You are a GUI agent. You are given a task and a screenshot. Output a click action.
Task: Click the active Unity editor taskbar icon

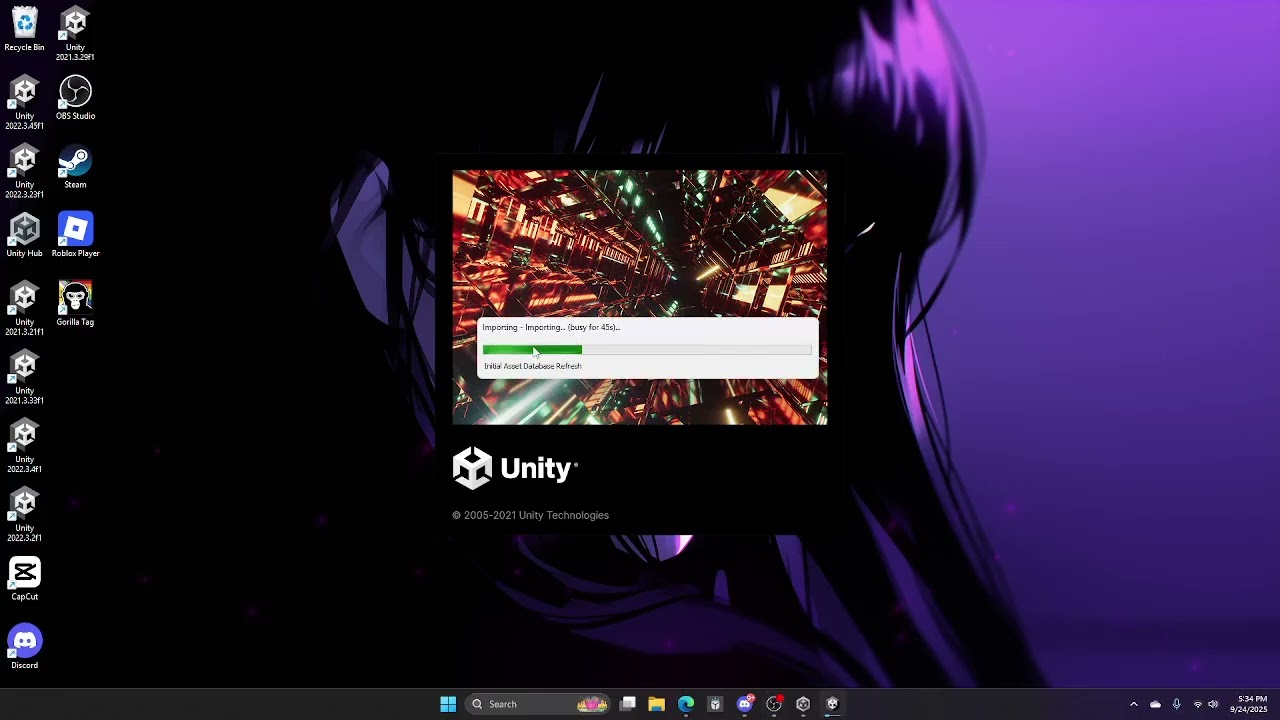point(832,704)
